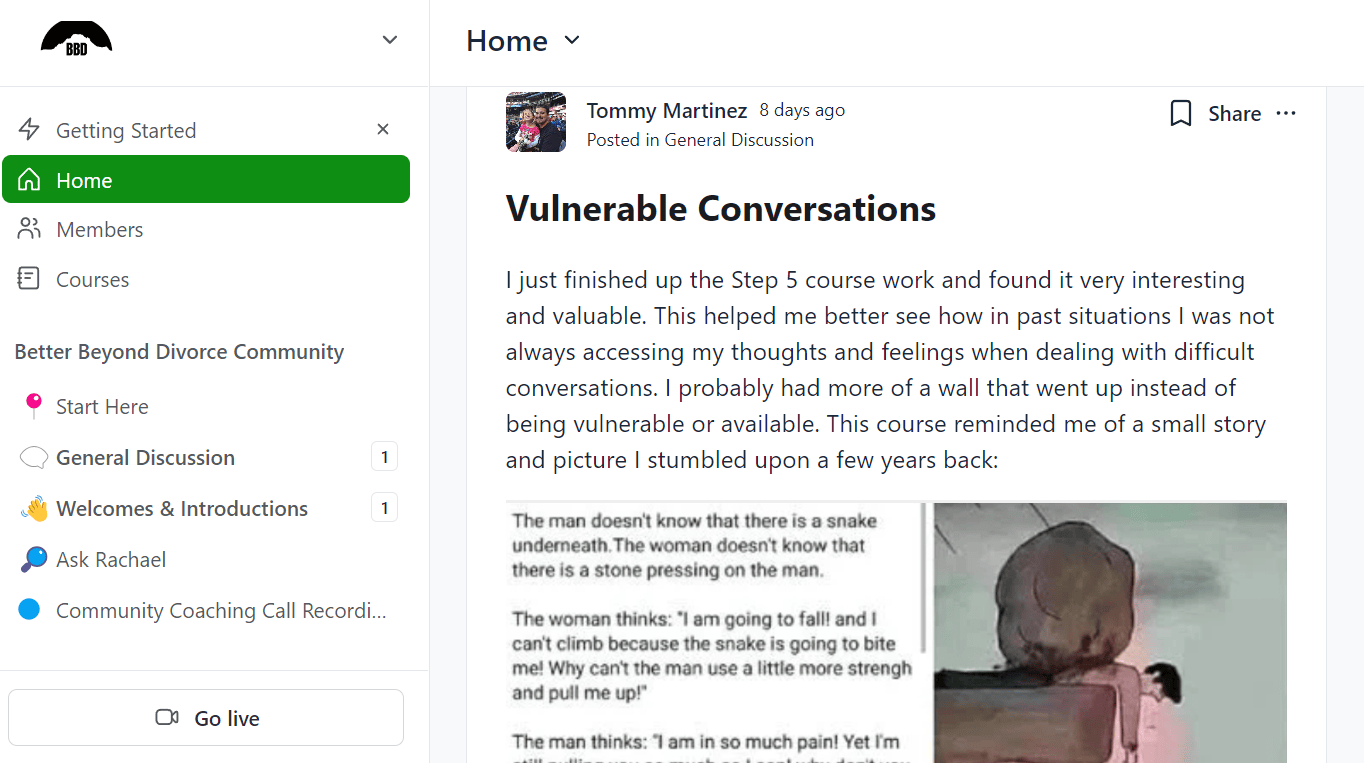The height and width of the screenshot is (763, 1364).
Task: Open the Members page
Action: point(99,230)
